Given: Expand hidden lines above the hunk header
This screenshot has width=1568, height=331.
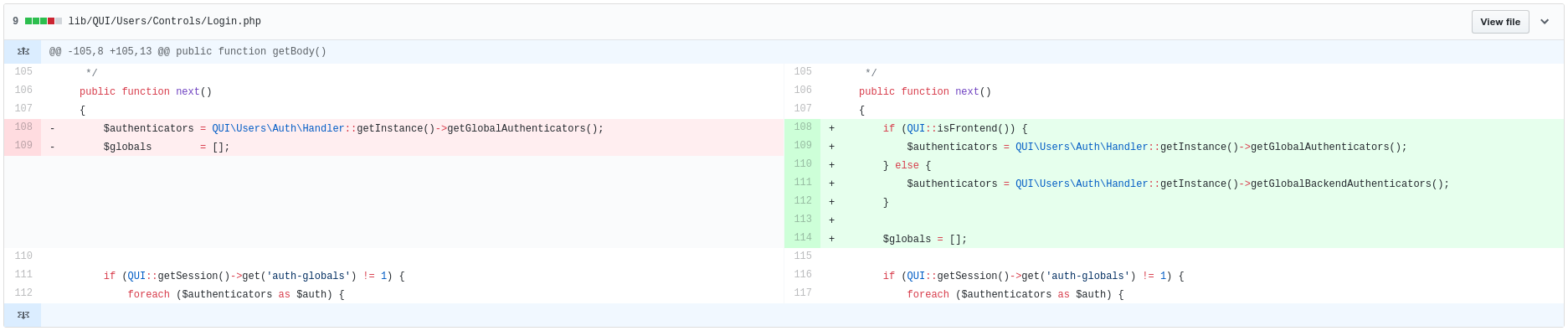Looking at the screenshot, I should (23, 51).
